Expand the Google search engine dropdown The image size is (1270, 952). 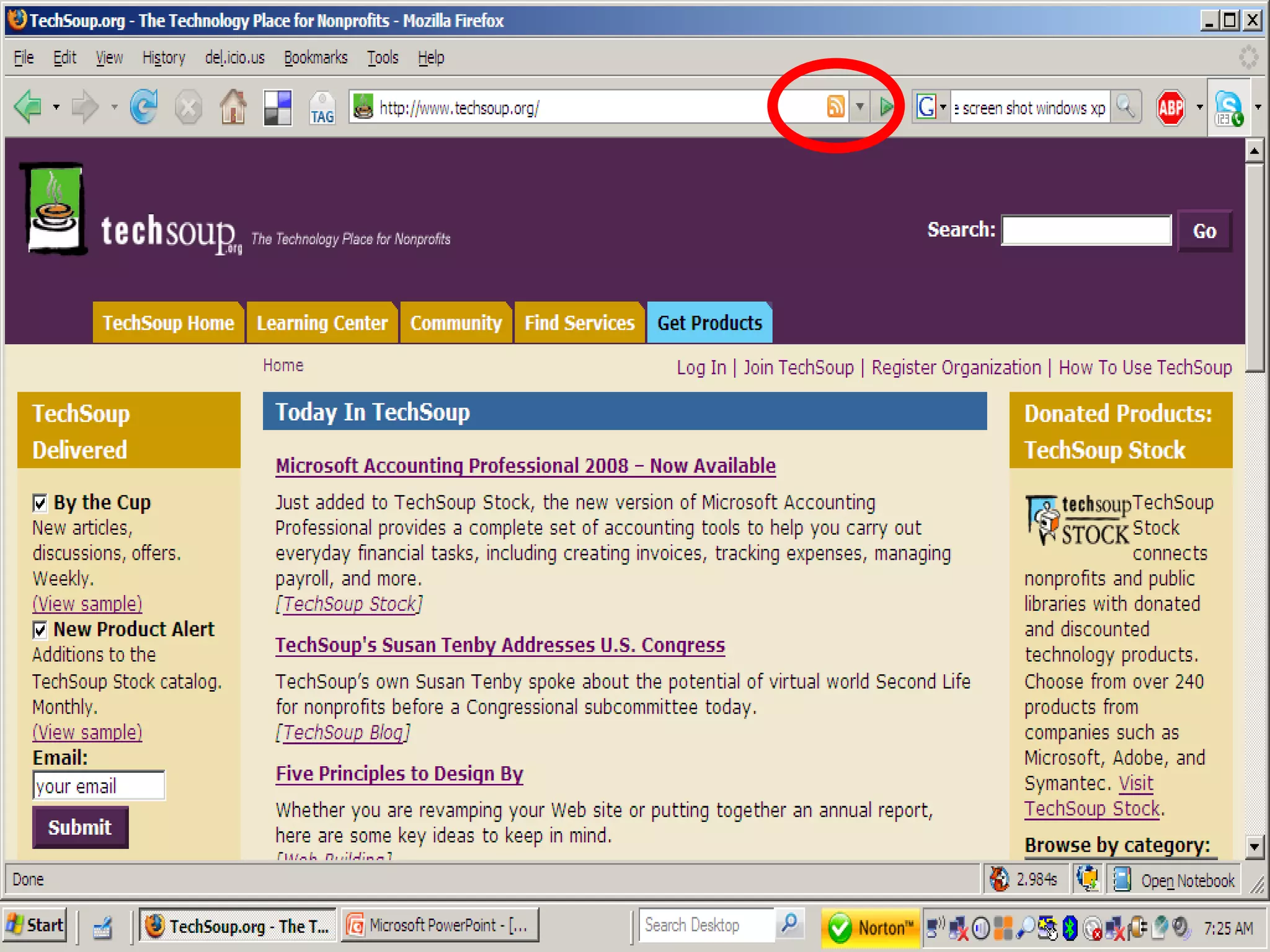click(x=943, y=107)
